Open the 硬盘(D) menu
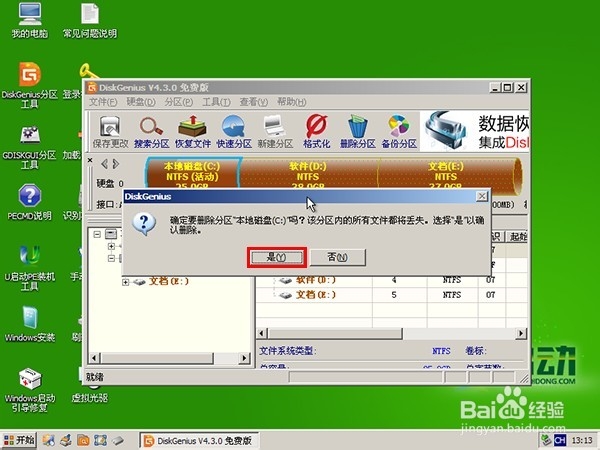Image resolution: width=600 pixels, height=450 pixels. pyautogui.click(x=141, y=102)
